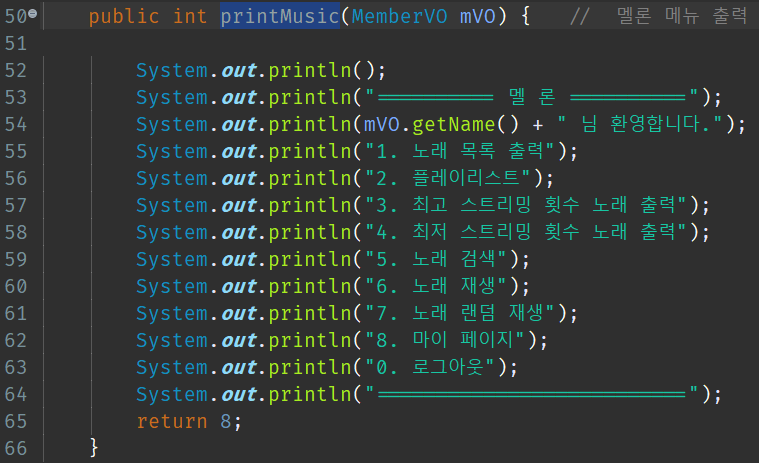Click the "8. 마이 페이지" string
The height and width of the screenshot is (463, 759).
pyautogui.click(x=445, y=341)
